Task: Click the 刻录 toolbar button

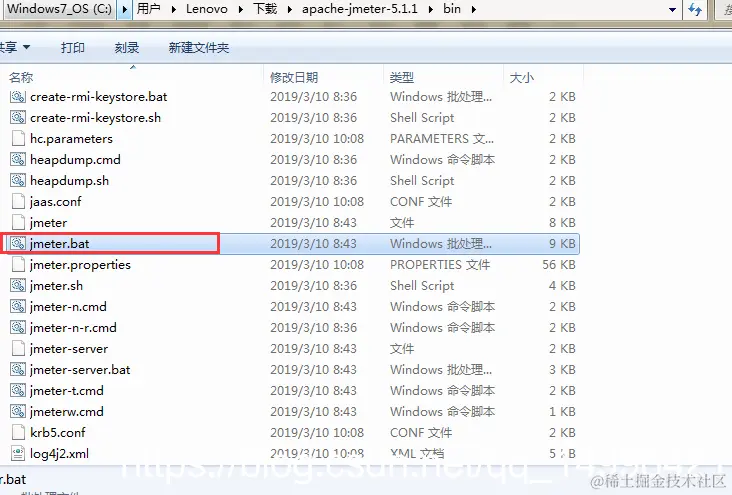Action: (127, 47)
